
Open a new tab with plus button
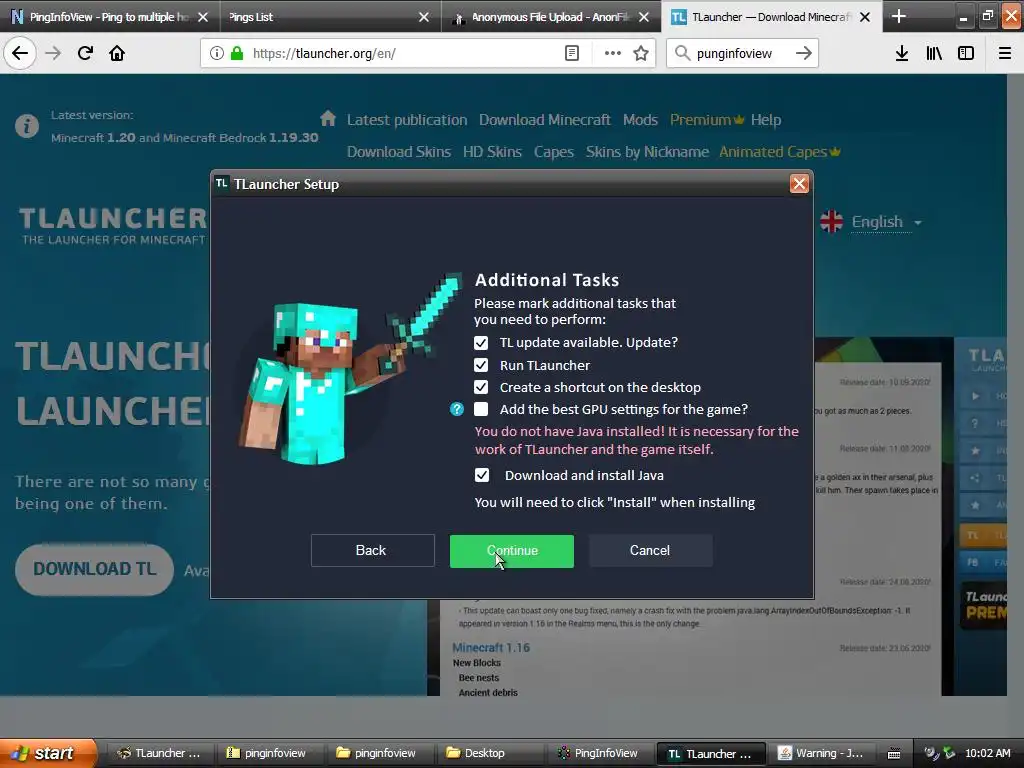(x=899, y=16)
